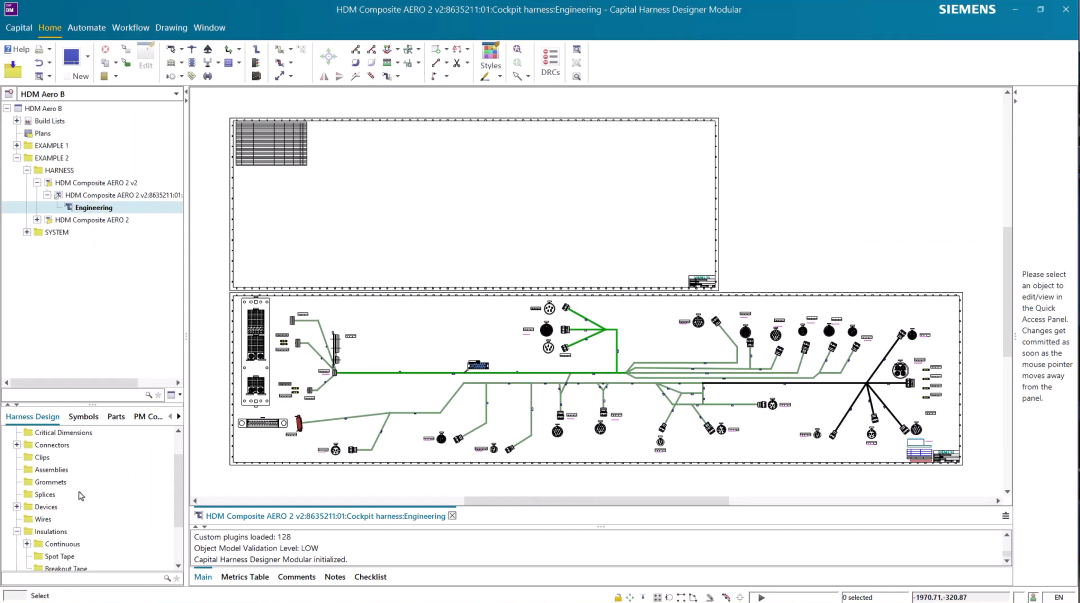
Task: Open the Workflow menu
Action: tap(131, 28)
